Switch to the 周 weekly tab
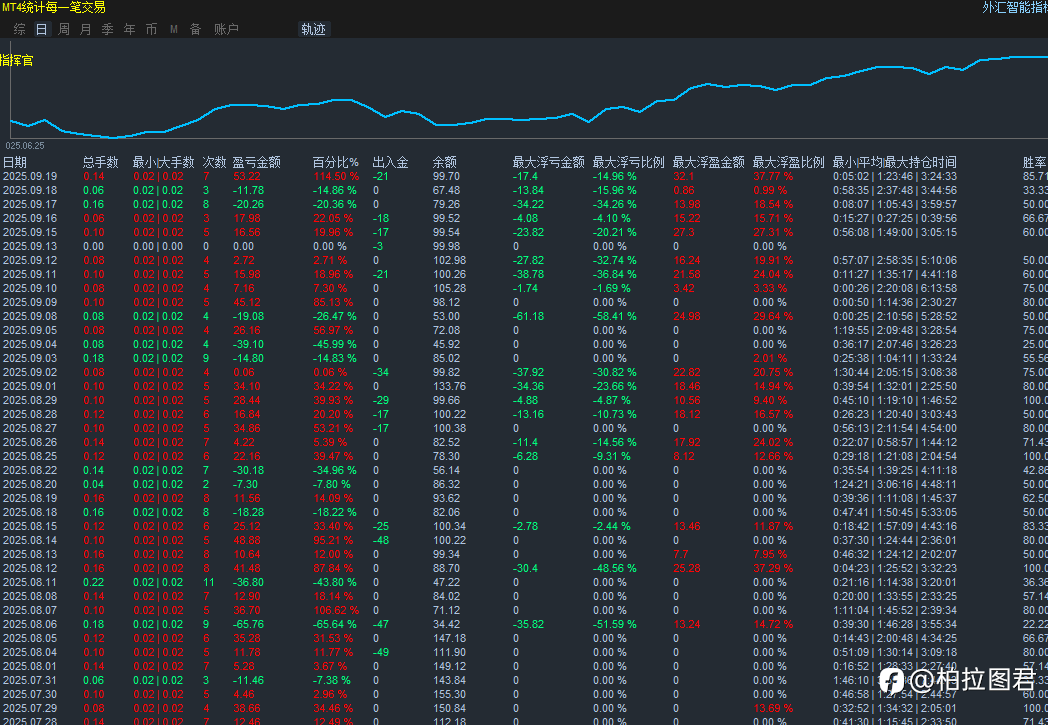The image size is (1048, 725). [64, 29]
